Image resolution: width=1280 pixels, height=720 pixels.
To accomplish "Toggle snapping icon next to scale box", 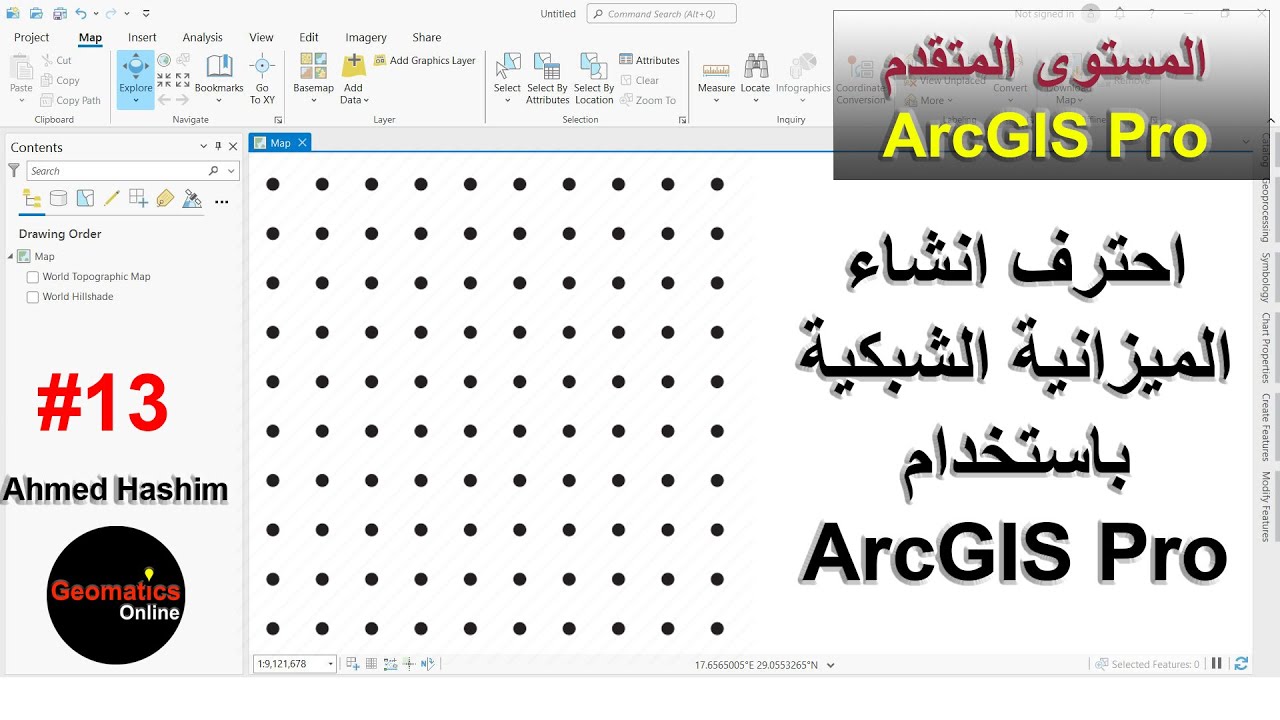I will coord(352,663).
